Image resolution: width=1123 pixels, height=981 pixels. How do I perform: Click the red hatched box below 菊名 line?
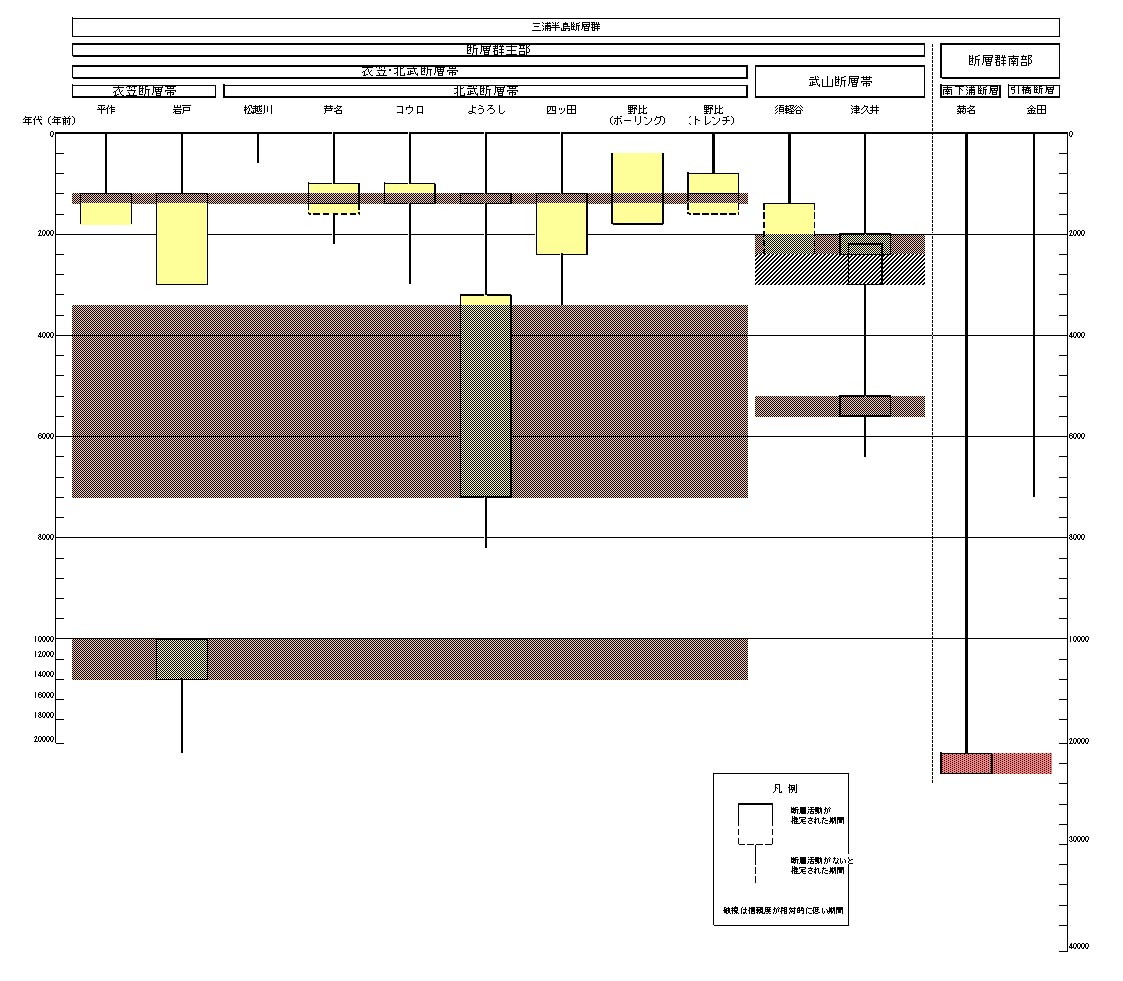966,763
